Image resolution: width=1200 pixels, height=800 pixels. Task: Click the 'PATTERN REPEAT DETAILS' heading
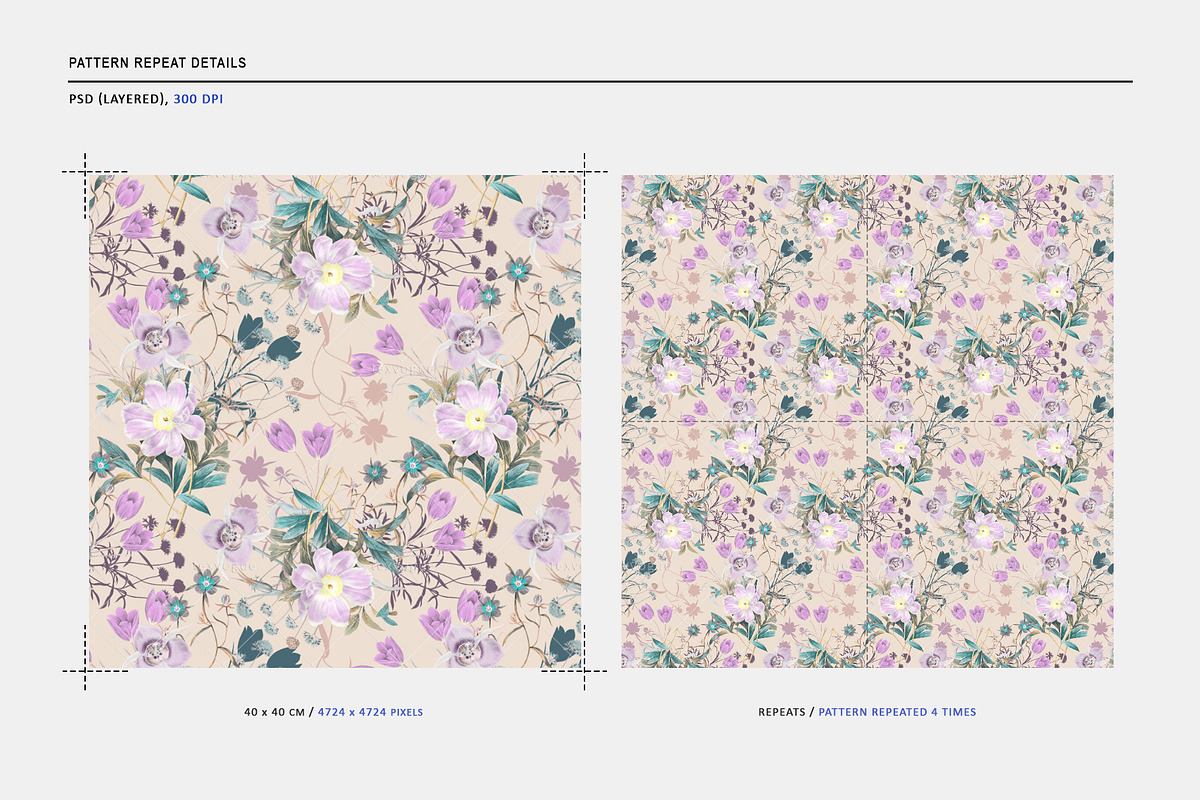157,63
